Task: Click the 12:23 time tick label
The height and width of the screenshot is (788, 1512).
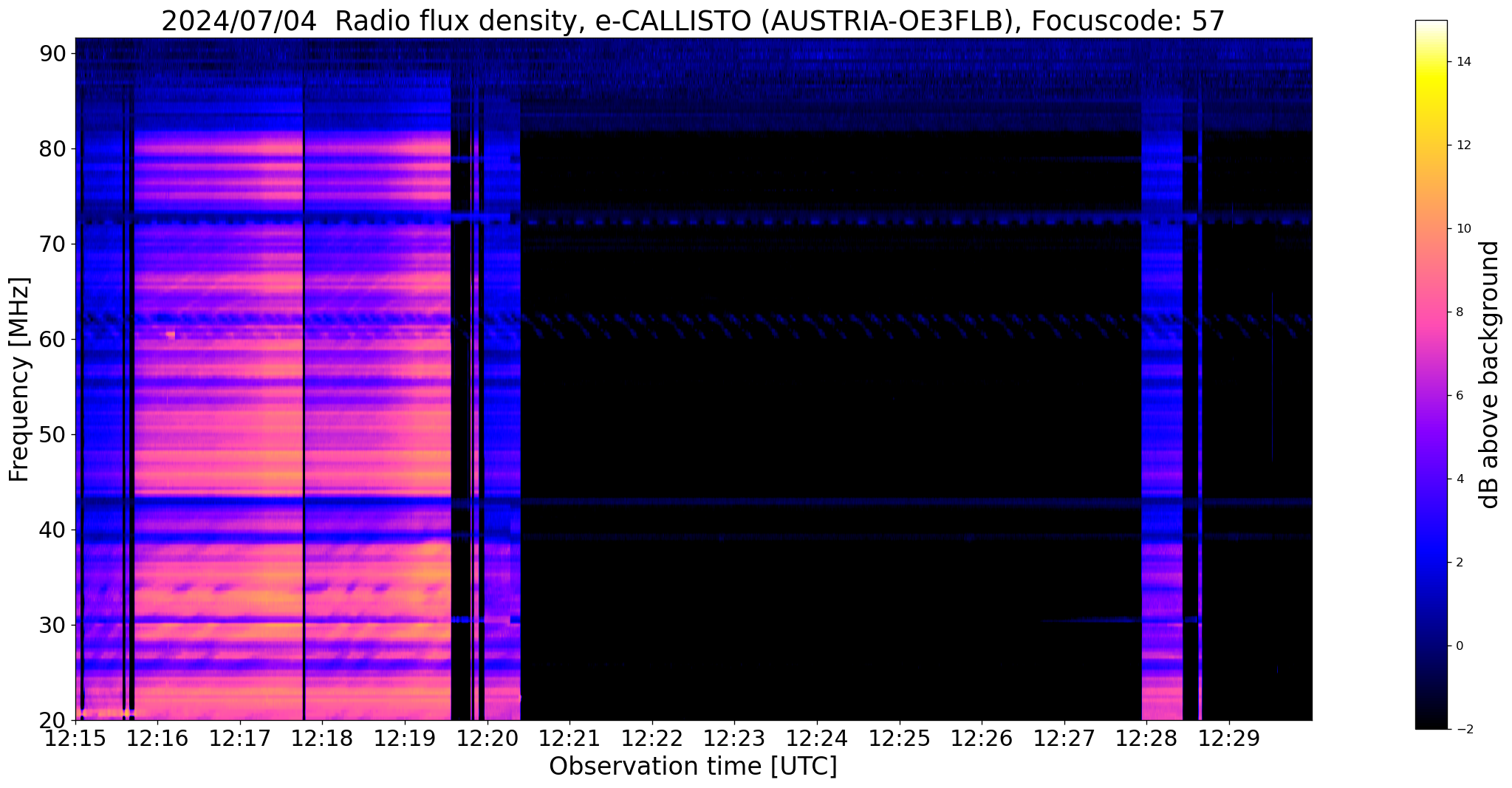Action: click(734, 738)
